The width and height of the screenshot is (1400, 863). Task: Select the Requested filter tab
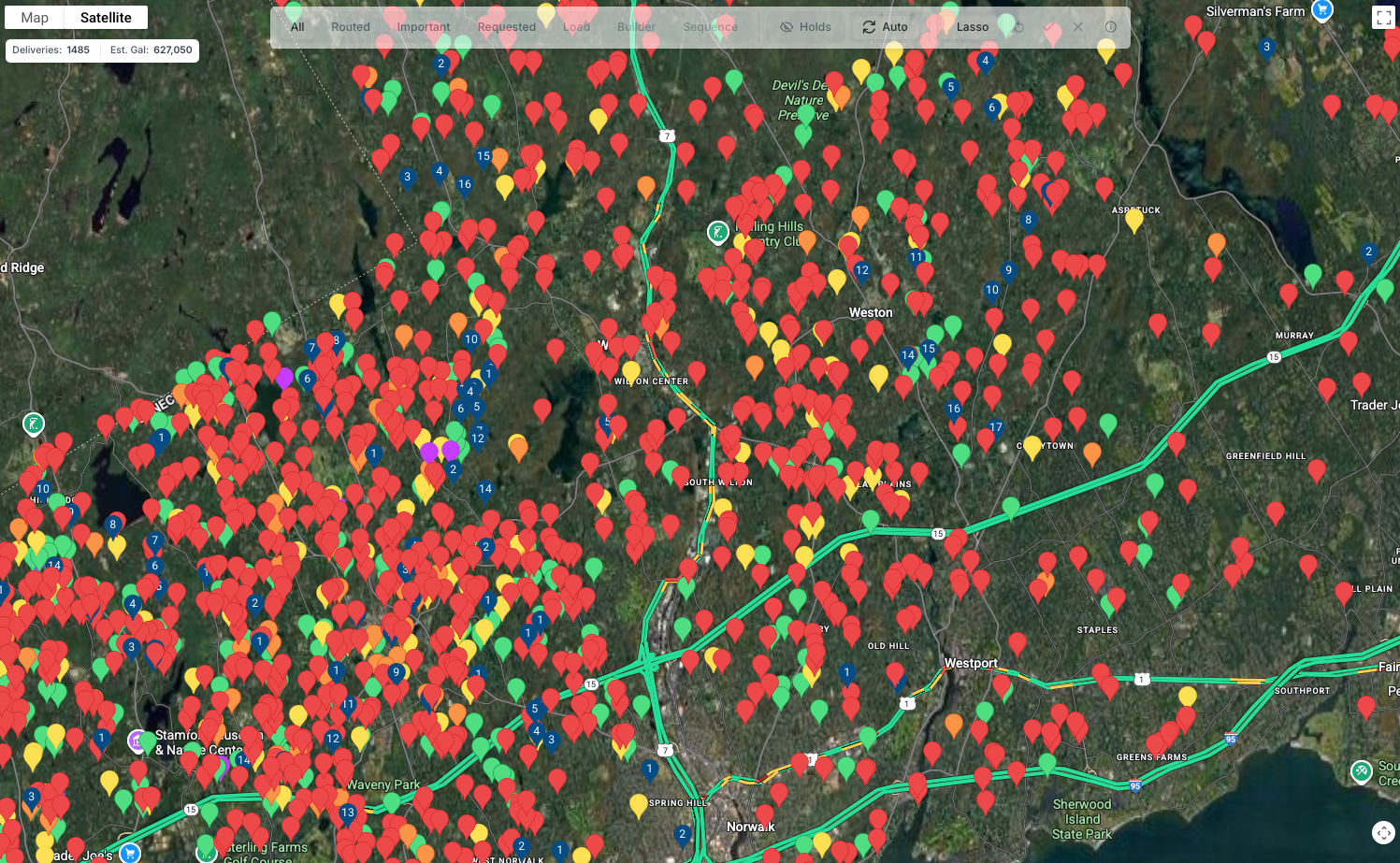pos(506,27)
